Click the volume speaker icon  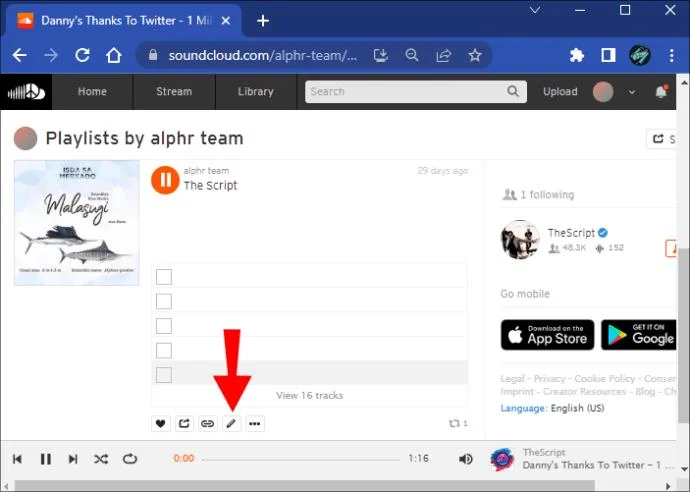pyautogui.click(x=466, y=459)
